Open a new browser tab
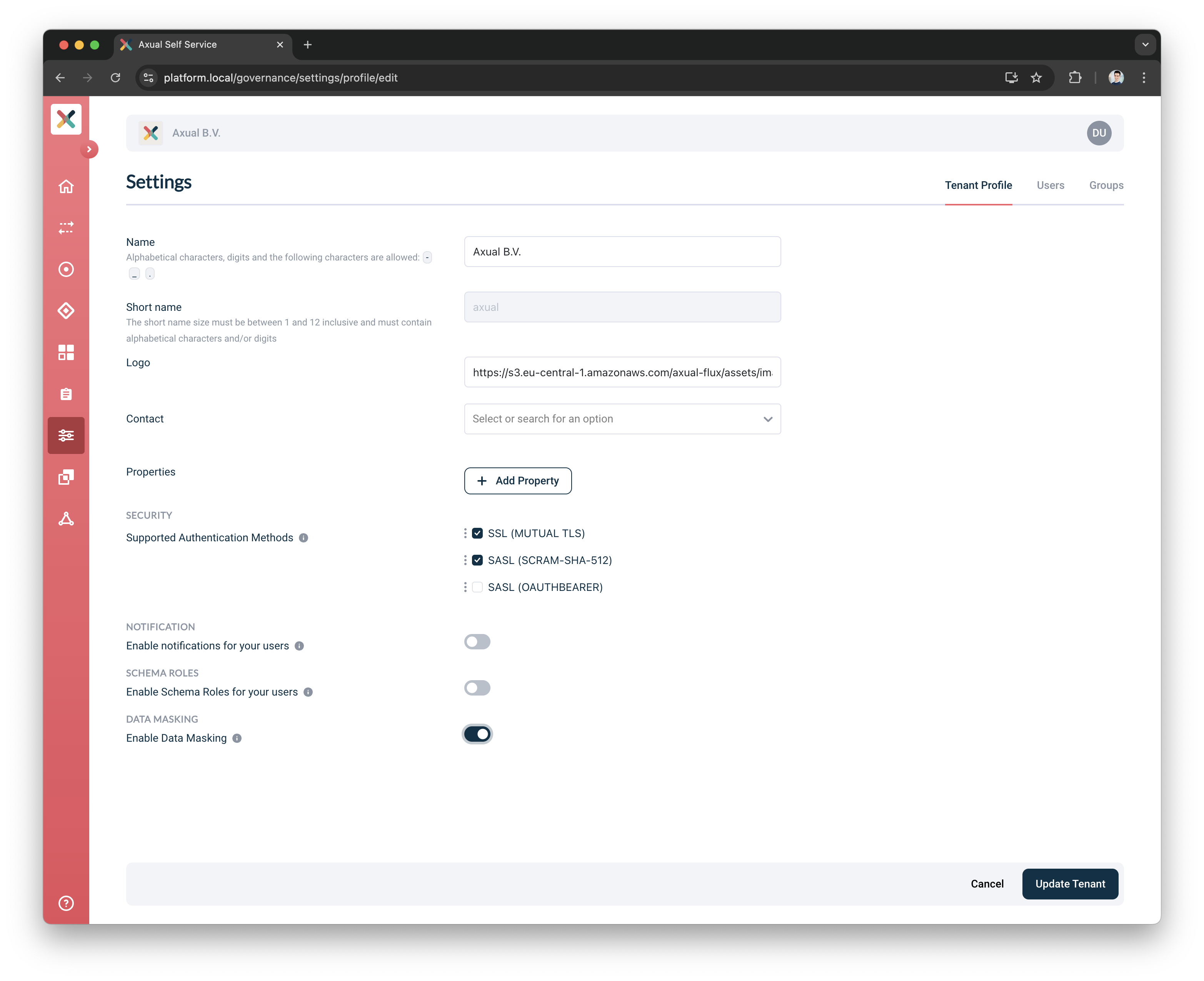The image size is (1204, 981). click(x=307, y=45)
